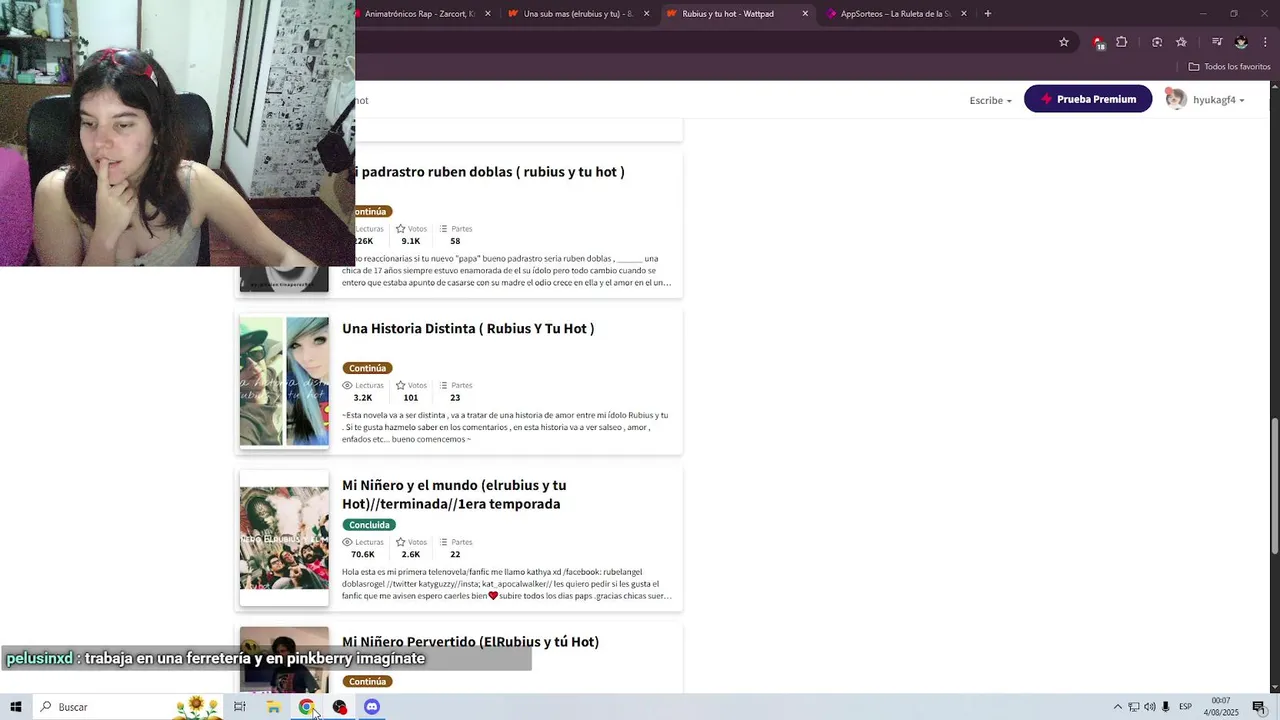The image size is (1280, 720).
Task: Close the AppSorteos tab
Action: (964, 14)
